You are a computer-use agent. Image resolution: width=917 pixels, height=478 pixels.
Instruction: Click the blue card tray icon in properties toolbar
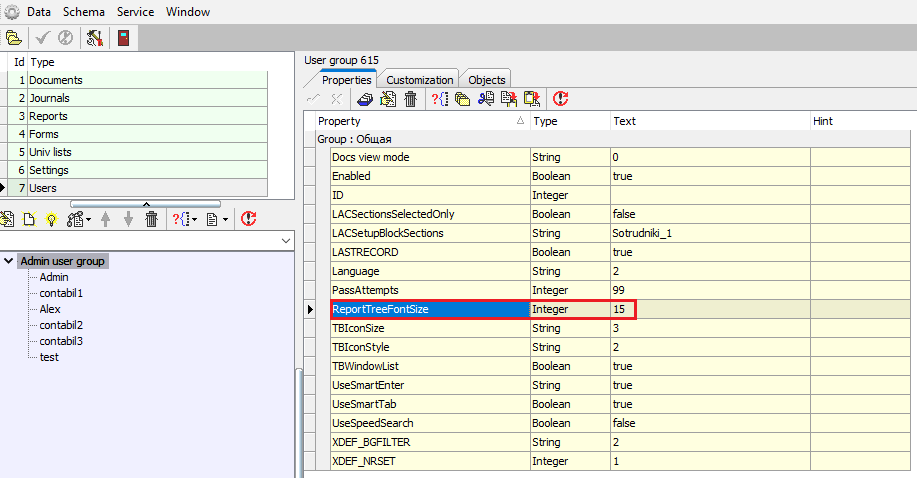(x=365, y=99)
